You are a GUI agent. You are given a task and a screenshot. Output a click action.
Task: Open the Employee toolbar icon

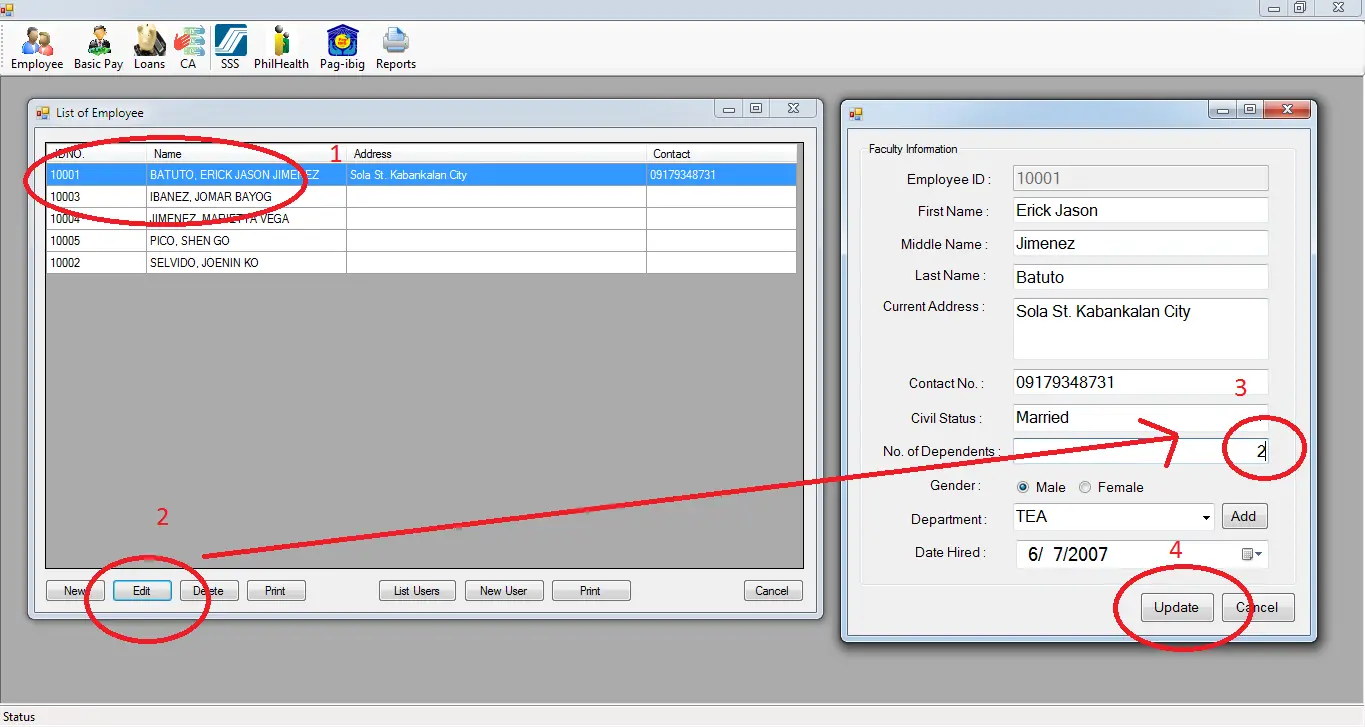pos(37,48)
